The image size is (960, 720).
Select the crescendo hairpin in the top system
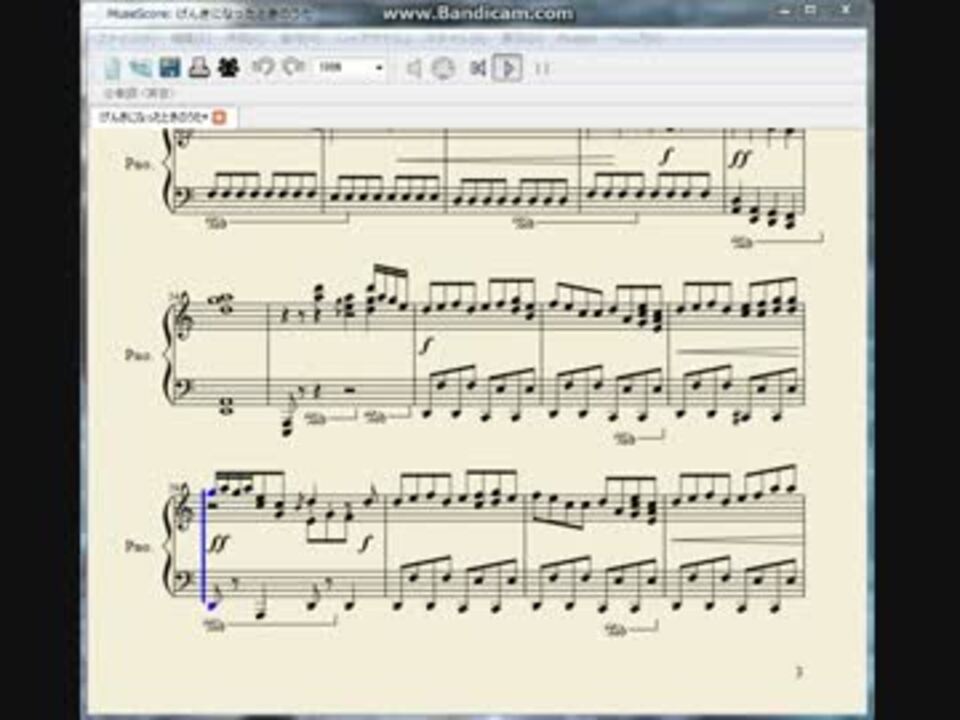click(x=505, y=161)
